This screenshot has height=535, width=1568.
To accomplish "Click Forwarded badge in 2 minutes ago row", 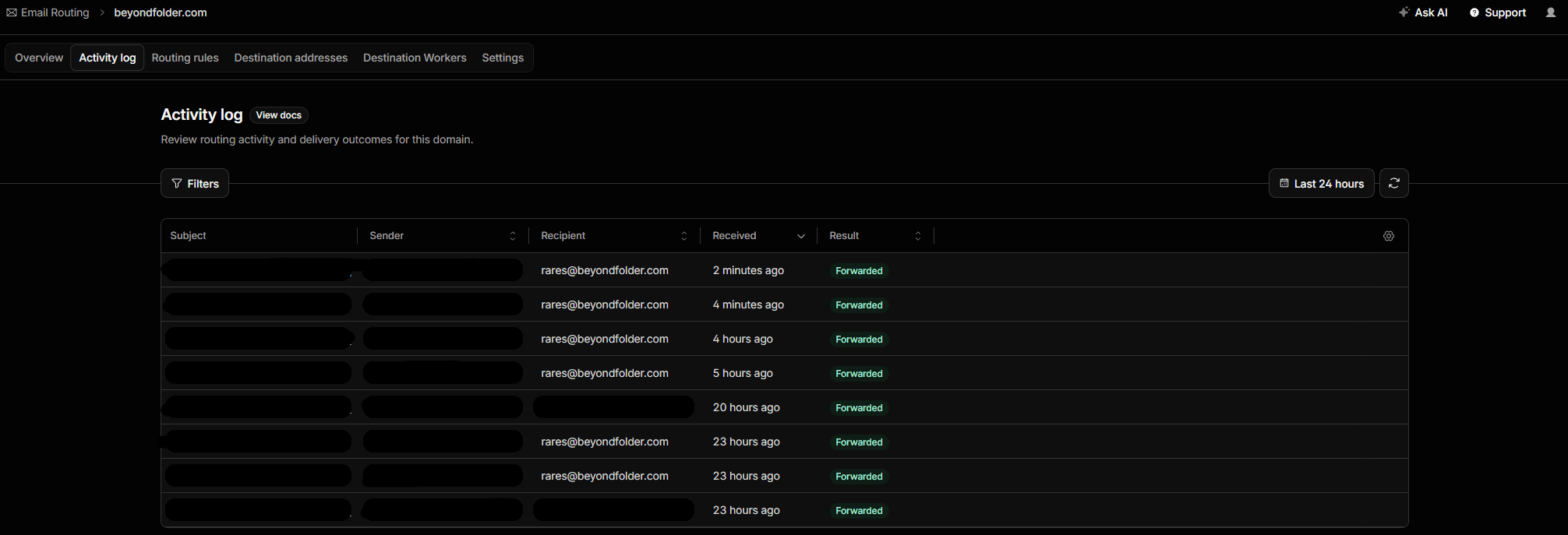I will coord(859,271).
